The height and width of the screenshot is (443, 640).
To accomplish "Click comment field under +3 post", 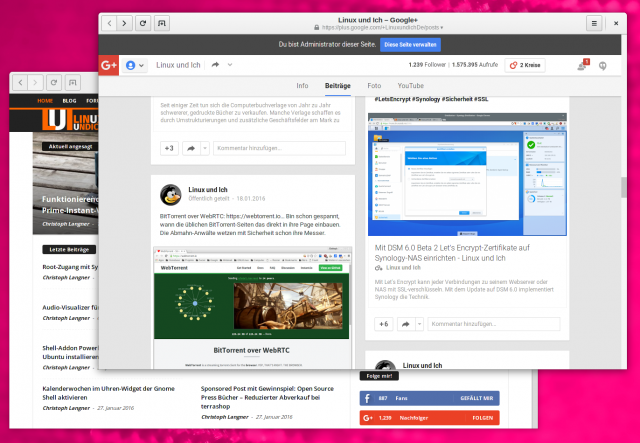I will (279, 148).
